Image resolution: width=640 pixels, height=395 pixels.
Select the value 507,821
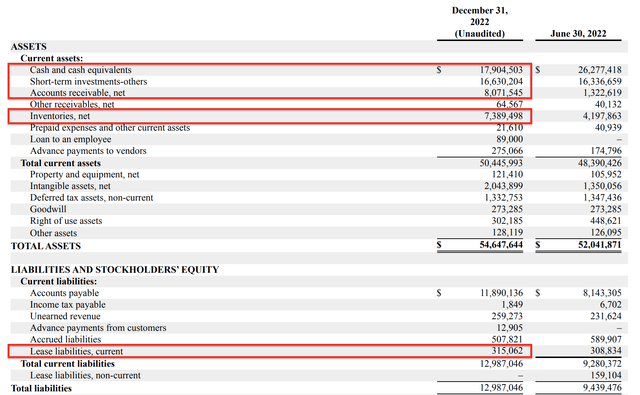click(x=507, y=340)
